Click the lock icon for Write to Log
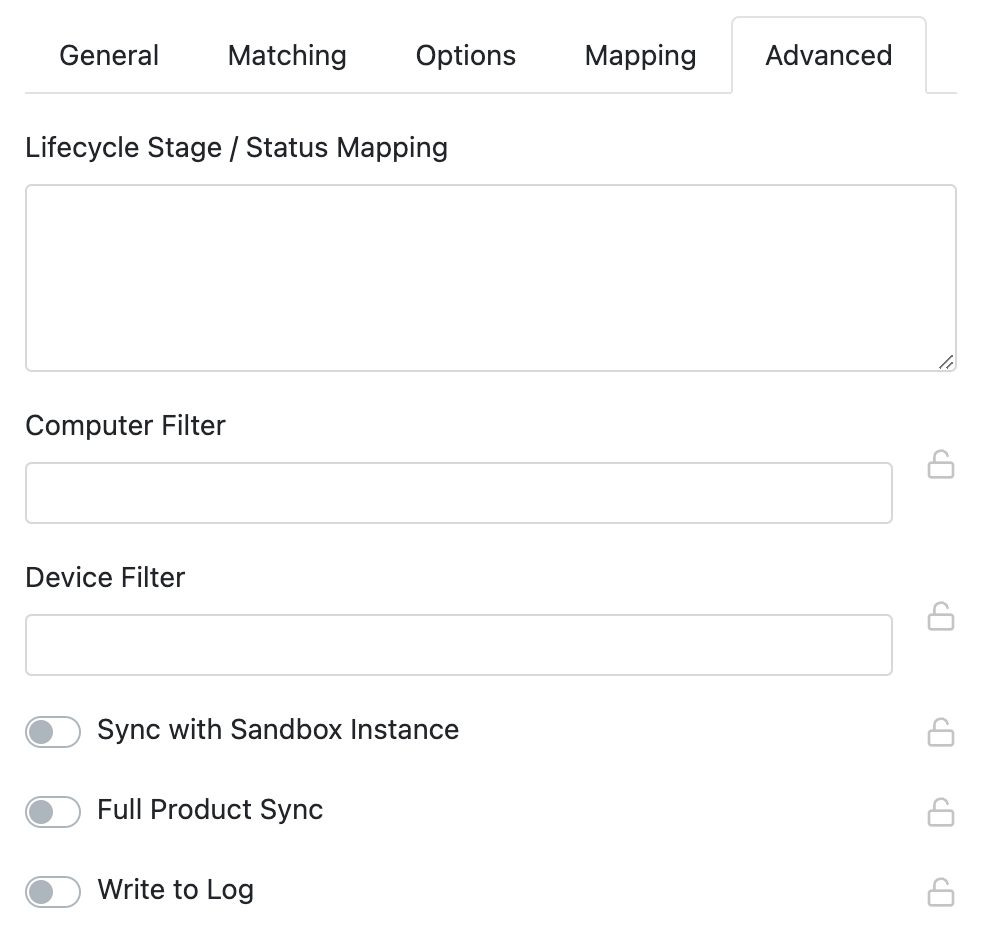The image size is (984, 944). pyautogui.click(x=941, y=892)
